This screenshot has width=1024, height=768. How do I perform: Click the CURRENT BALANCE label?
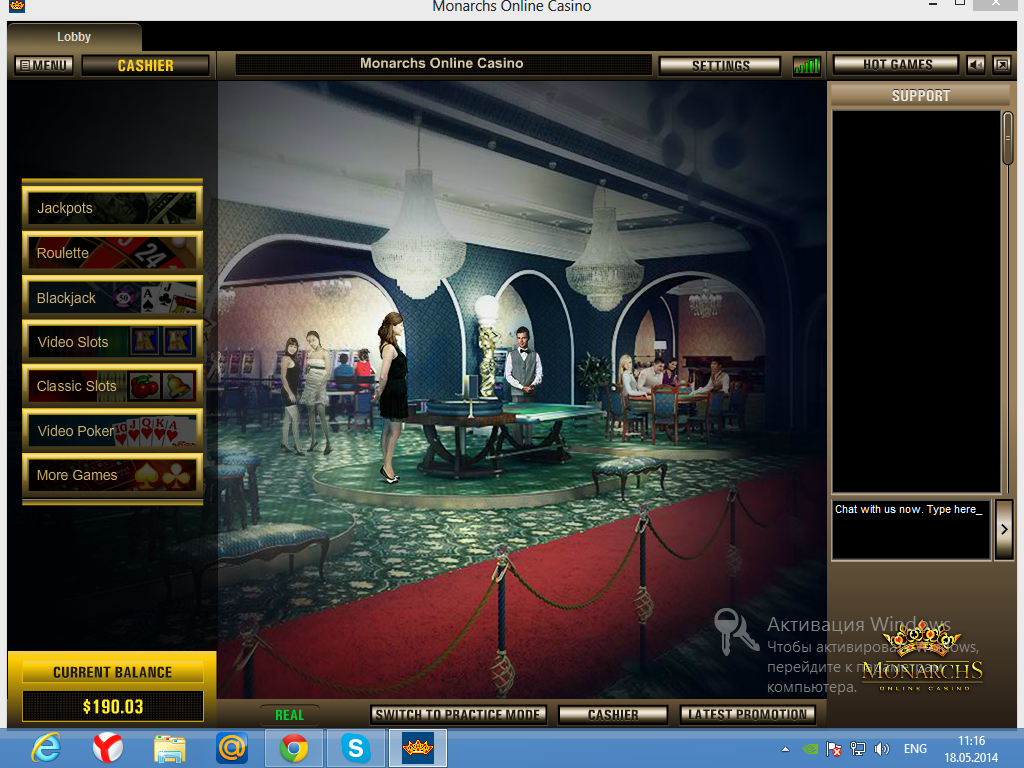tap(112, 672)
